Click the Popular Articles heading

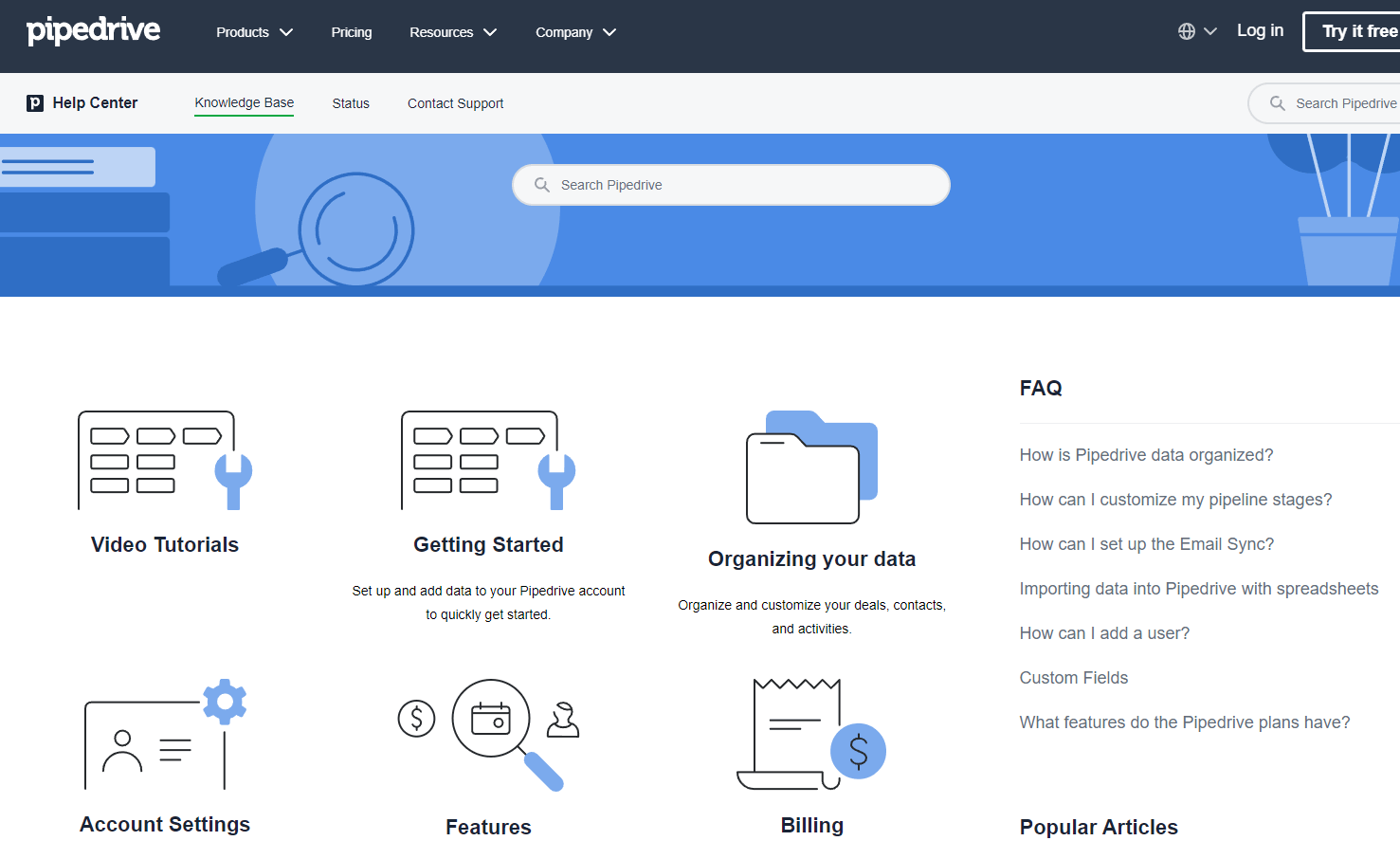click(1099, 827)
